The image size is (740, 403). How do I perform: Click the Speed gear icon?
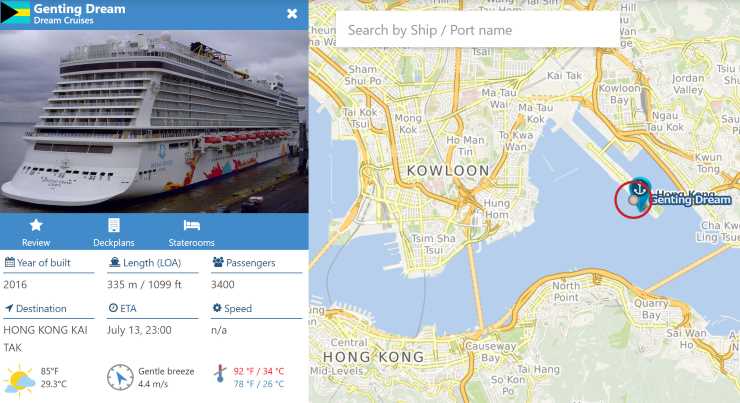tap(217, 308)
